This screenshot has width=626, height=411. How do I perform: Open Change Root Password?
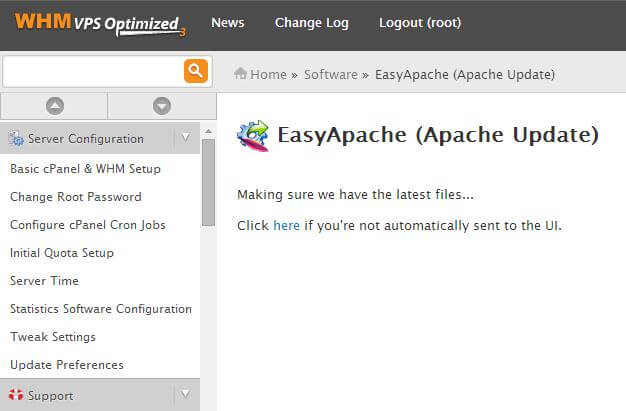[76, 197]
